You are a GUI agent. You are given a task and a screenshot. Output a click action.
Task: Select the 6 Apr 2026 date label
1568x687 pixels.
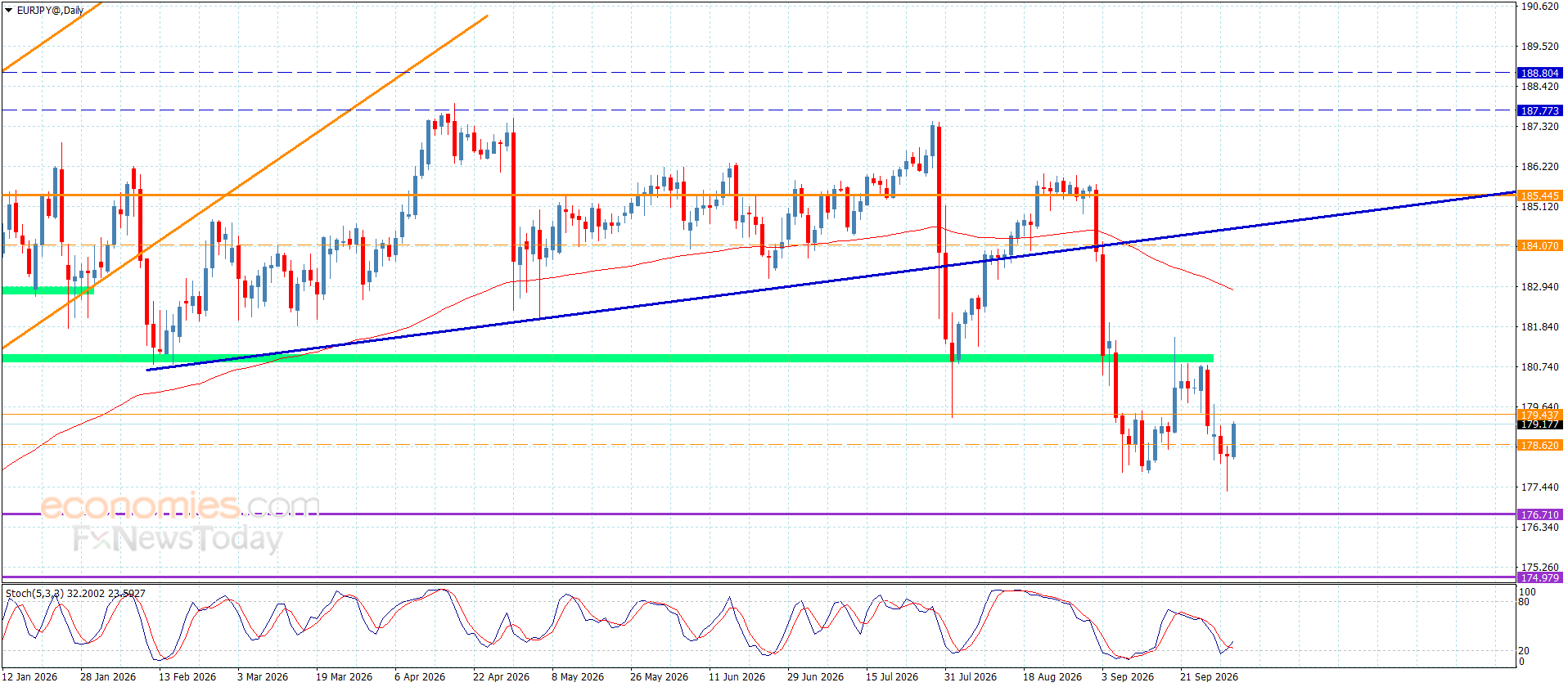(x=420, y=676)
